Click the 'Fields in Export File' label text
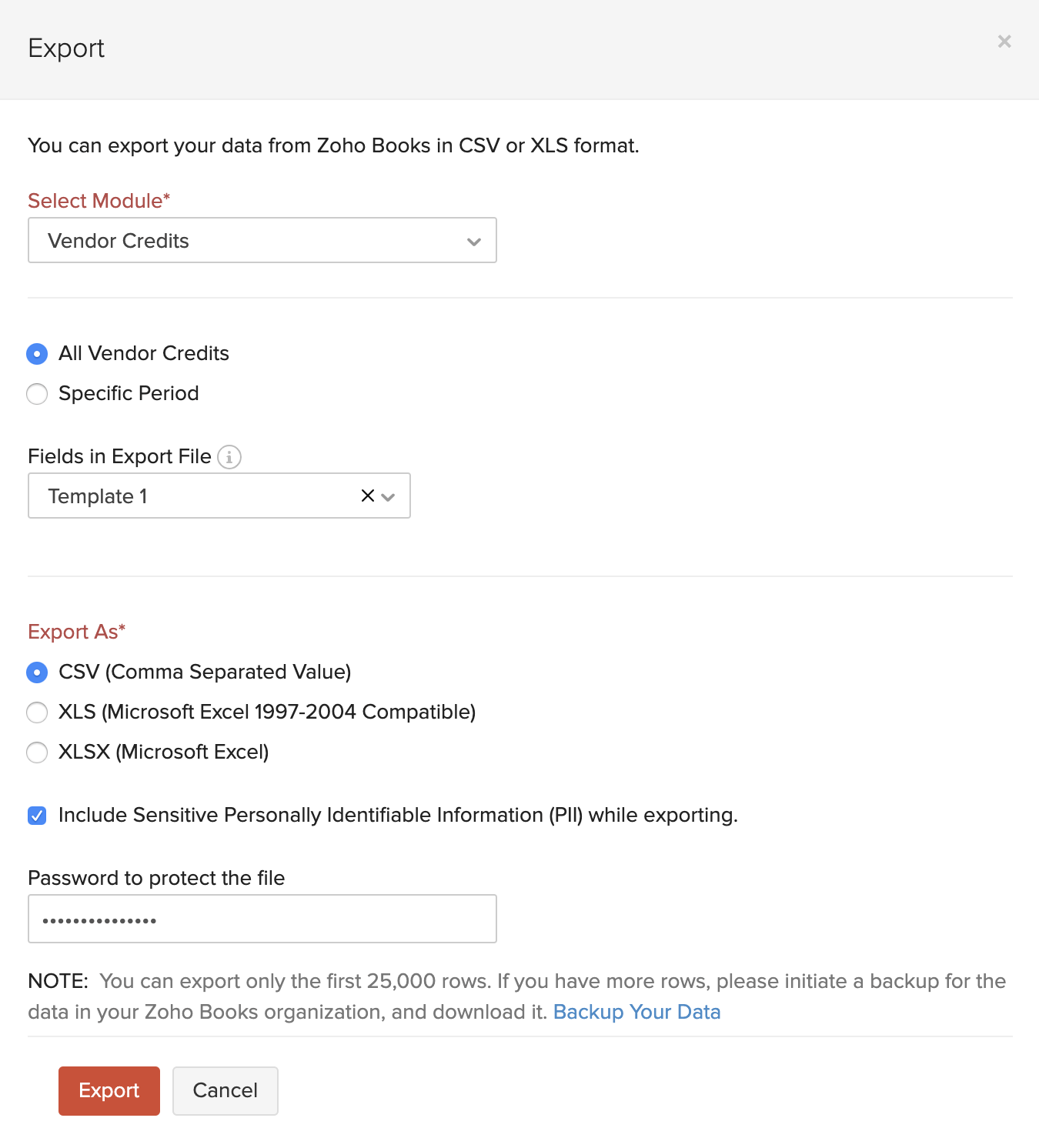Image resolution: width=1039 pixels, height=1148 pixels. pyautogui.click(x=119, y=456)
